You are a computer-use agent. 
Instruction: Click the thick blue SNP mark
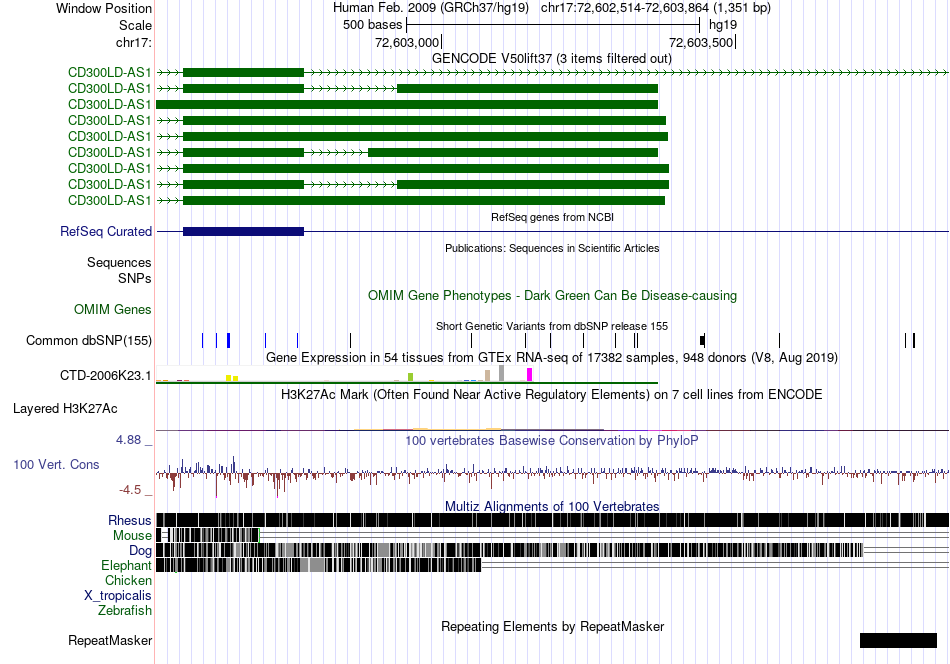coord(228,340)
